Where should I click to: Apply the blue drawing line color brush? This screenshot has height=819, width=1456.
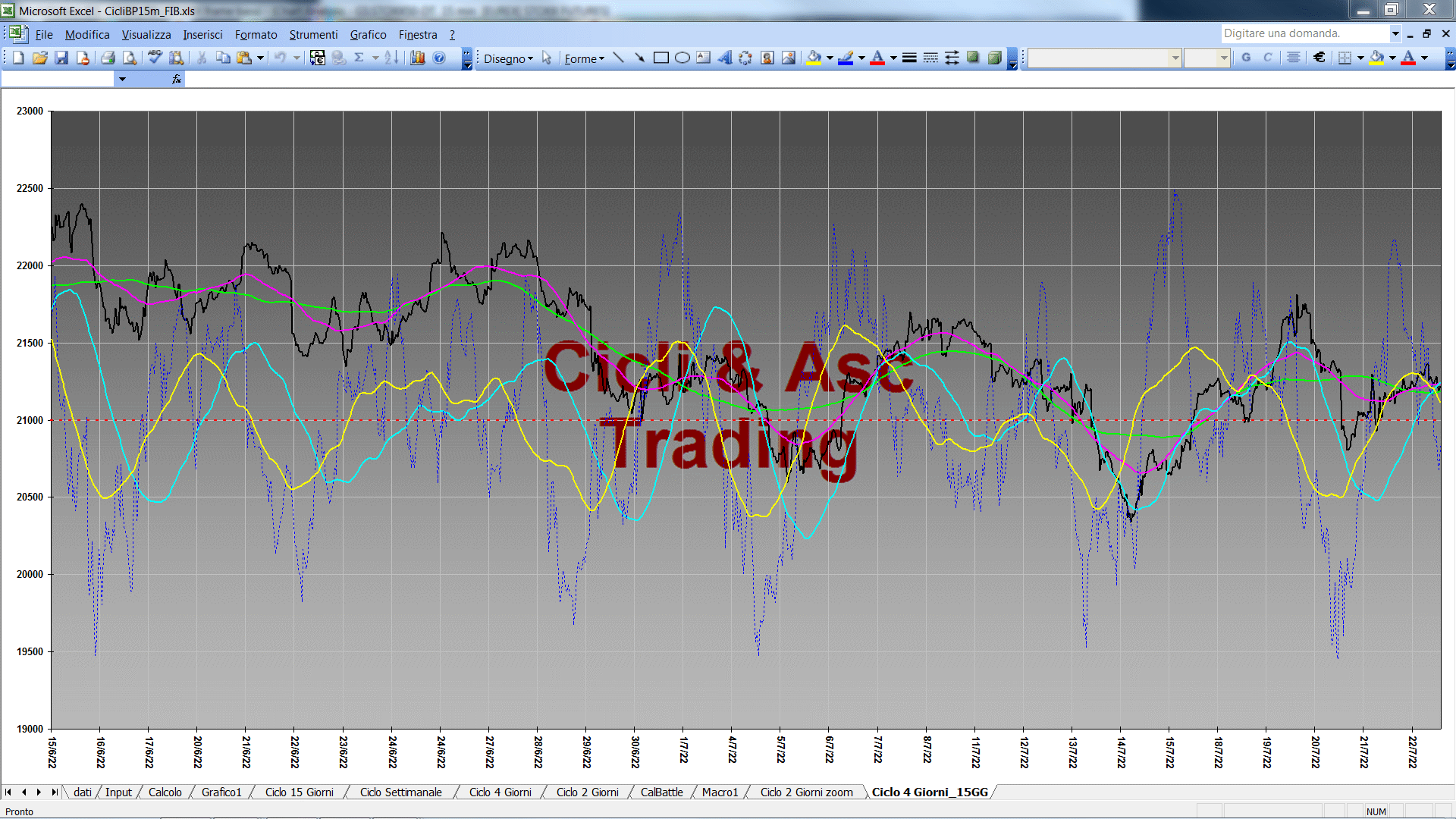(x=846, y=58)
